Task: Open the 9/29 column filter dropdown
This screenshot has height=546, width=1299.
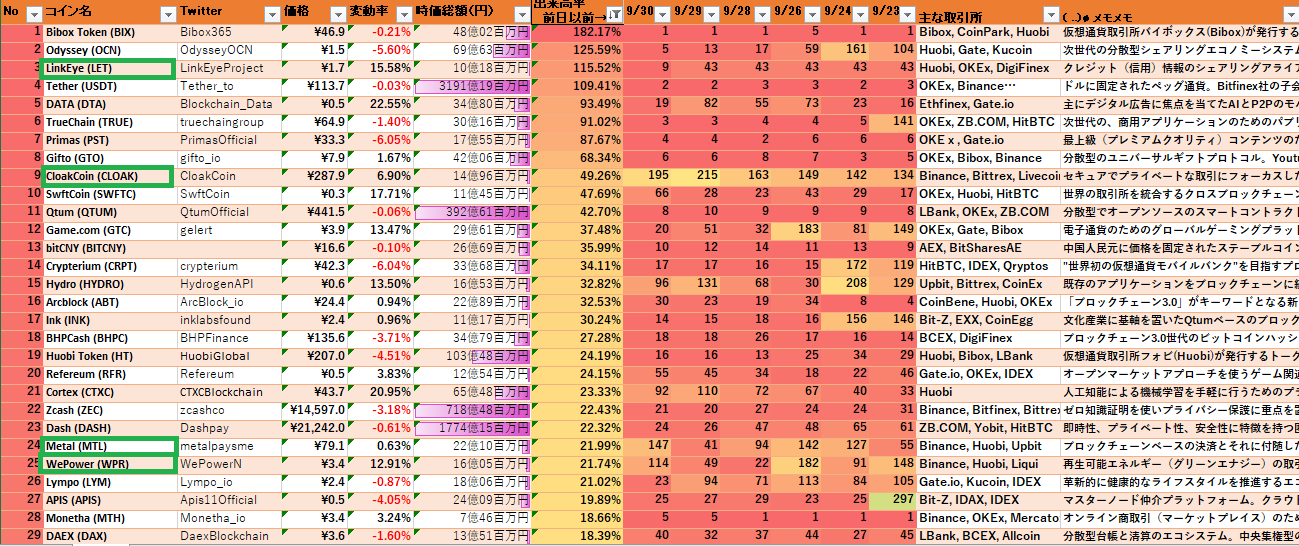Action: (713, 14)
